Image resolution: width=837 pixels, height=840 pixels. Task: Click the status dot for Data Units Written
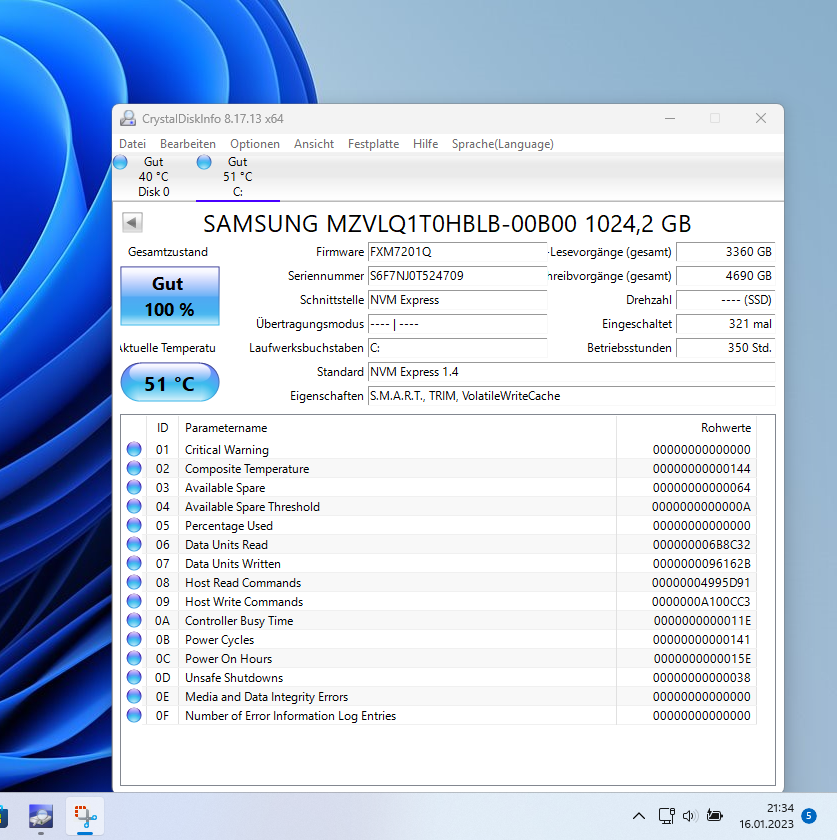[134, 563]
